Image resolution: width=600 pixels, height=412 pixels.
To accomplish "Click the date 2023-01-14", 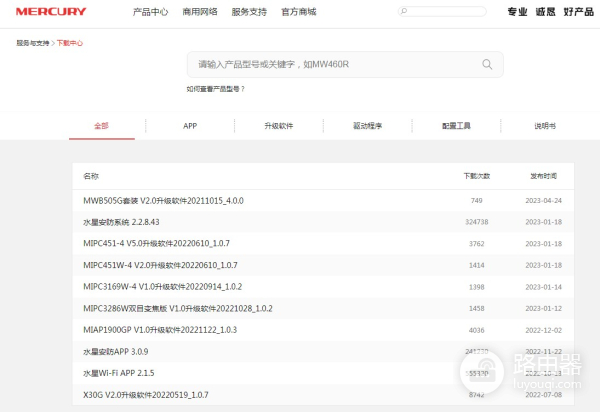I will click(x=544, y=287).
